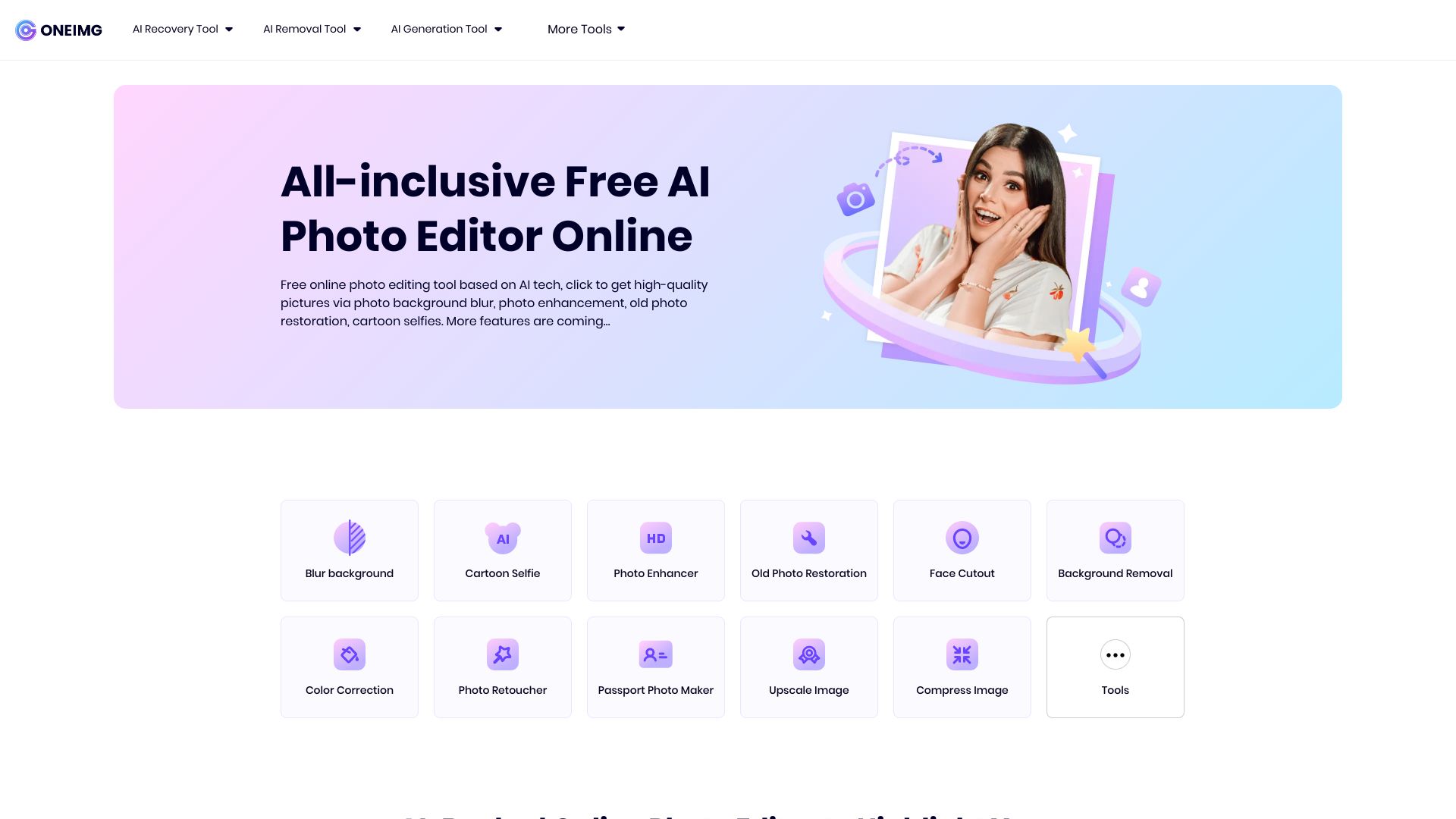Select the Photo Retoucher tool

pos(502,666)
